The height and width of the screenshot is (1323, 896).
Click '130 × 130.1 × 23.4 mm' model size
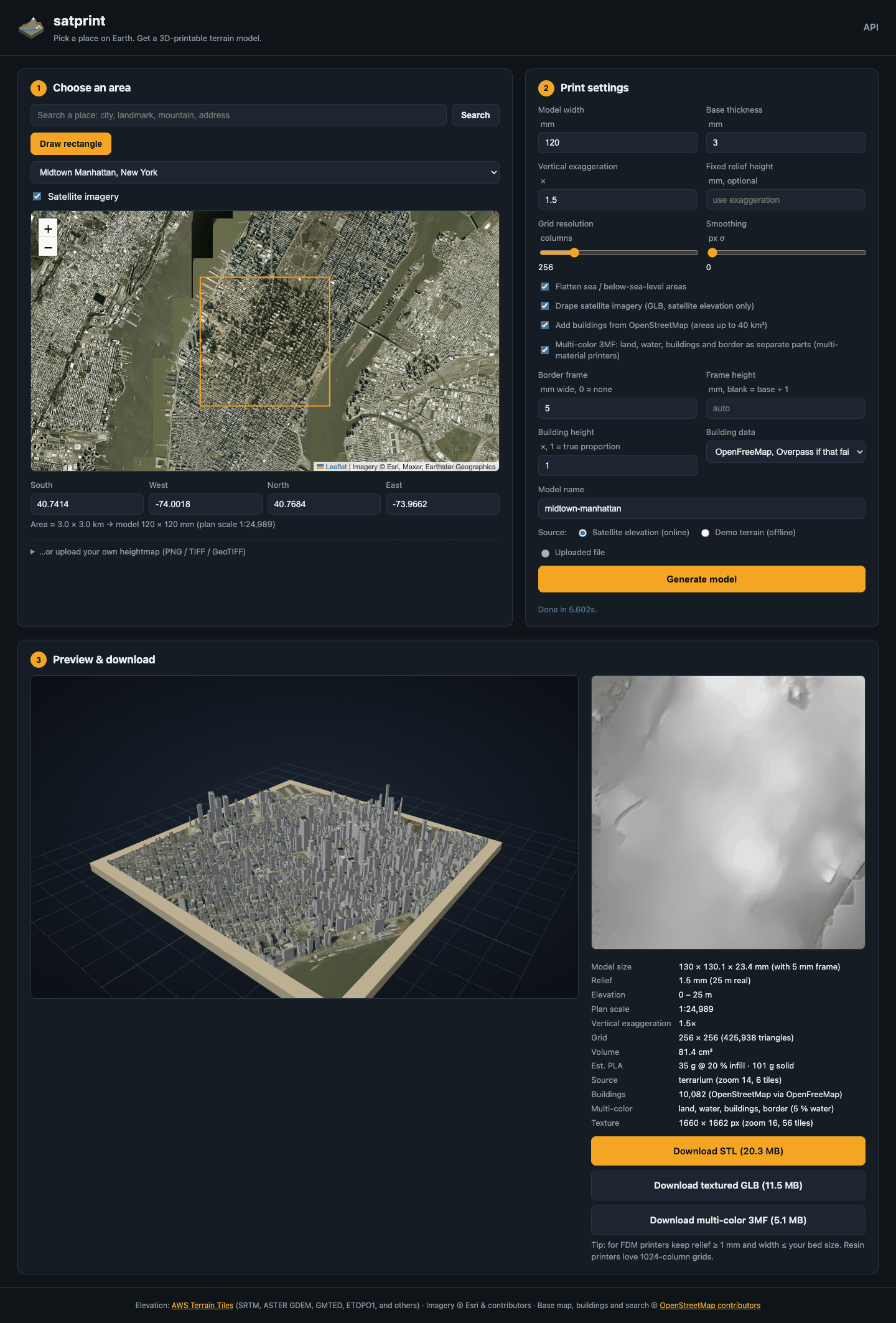(x=724, y=966)
